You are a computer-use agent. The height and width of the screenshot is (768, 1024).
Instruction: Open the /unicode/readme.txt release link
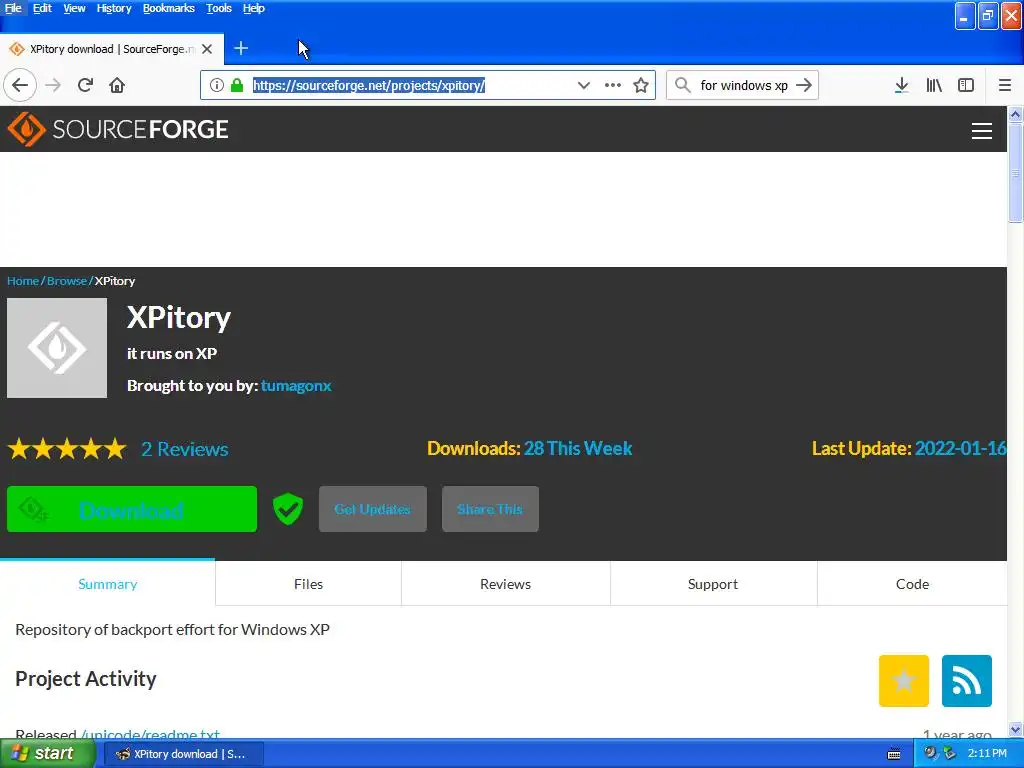[150, 734]
